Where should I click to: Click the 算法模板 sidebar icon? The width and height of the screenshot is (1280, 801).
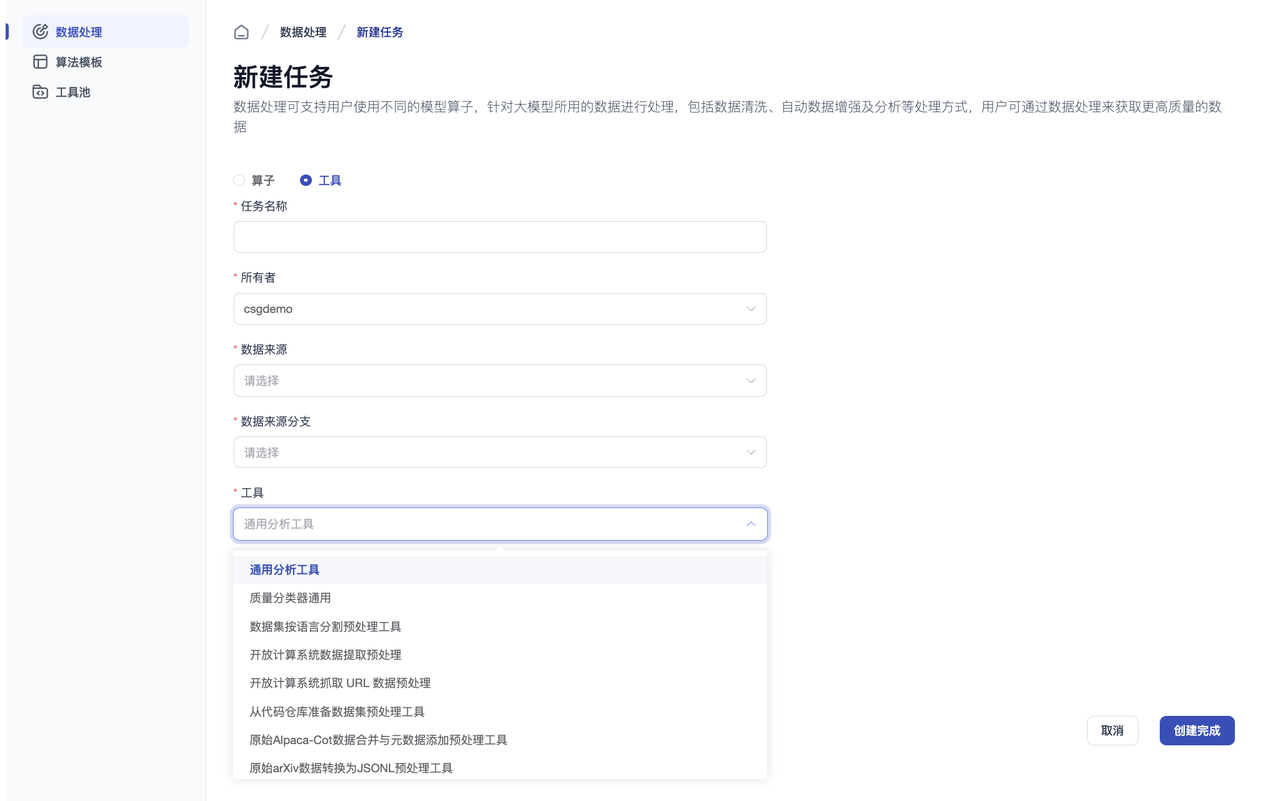click(x=40, y=62)
